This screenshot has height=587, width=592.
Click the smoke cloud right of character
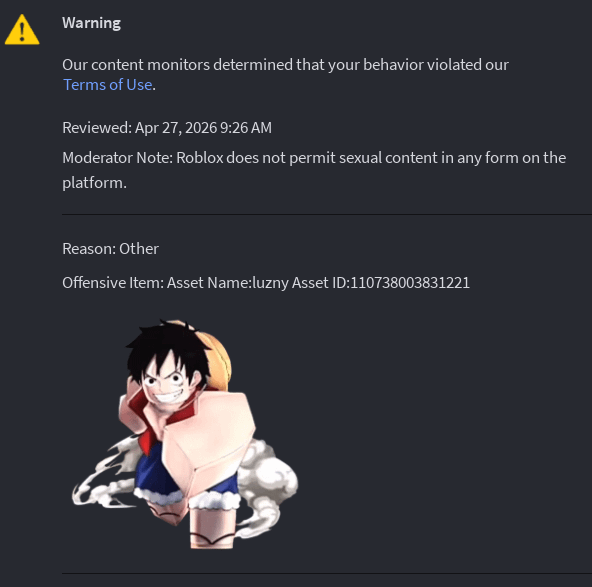[x=268, y=487]
